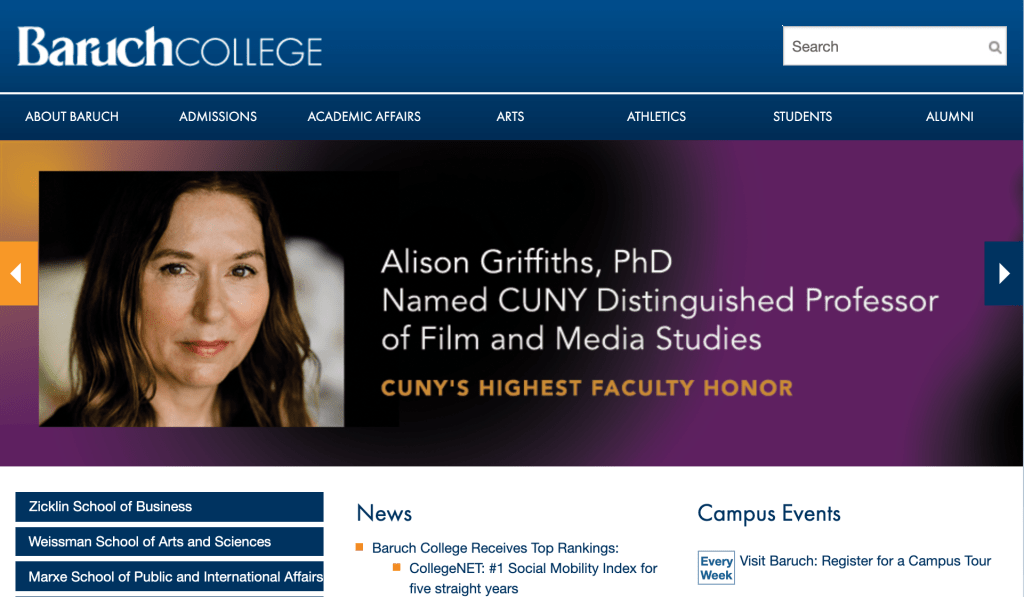The height and width of the screenshot is (597, 1024).
Task: Go to previous slide with orange arrow
Action: [x=18, y=273]
